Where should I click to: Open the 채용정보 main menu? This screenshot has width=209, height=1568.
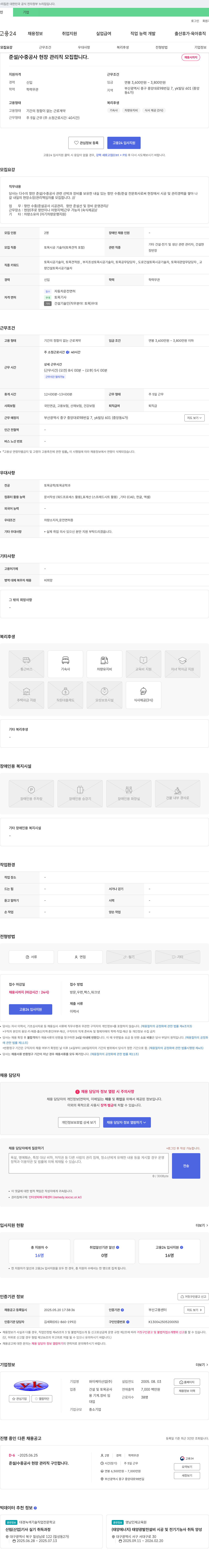pos(35,33)
